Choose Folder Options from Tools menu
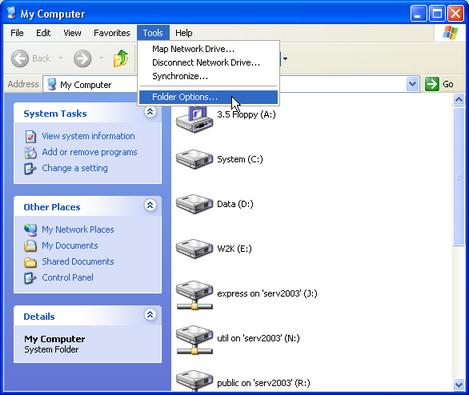This screenshot has height=395, width=469. click(x=208, y=97)
